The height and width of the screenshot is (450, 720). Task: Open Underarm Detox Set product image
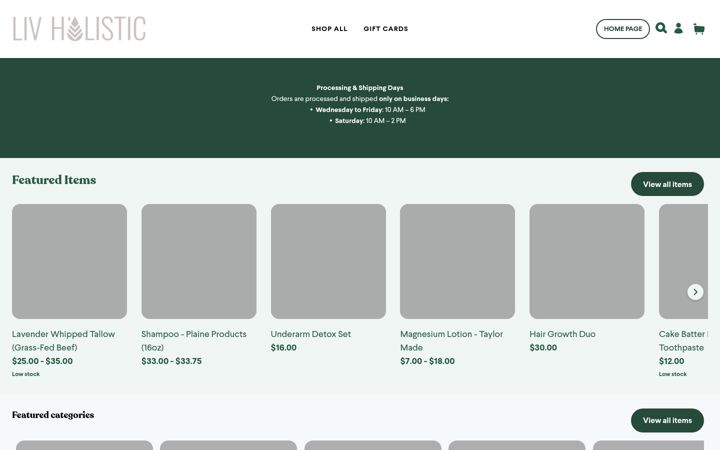(328, 261)
